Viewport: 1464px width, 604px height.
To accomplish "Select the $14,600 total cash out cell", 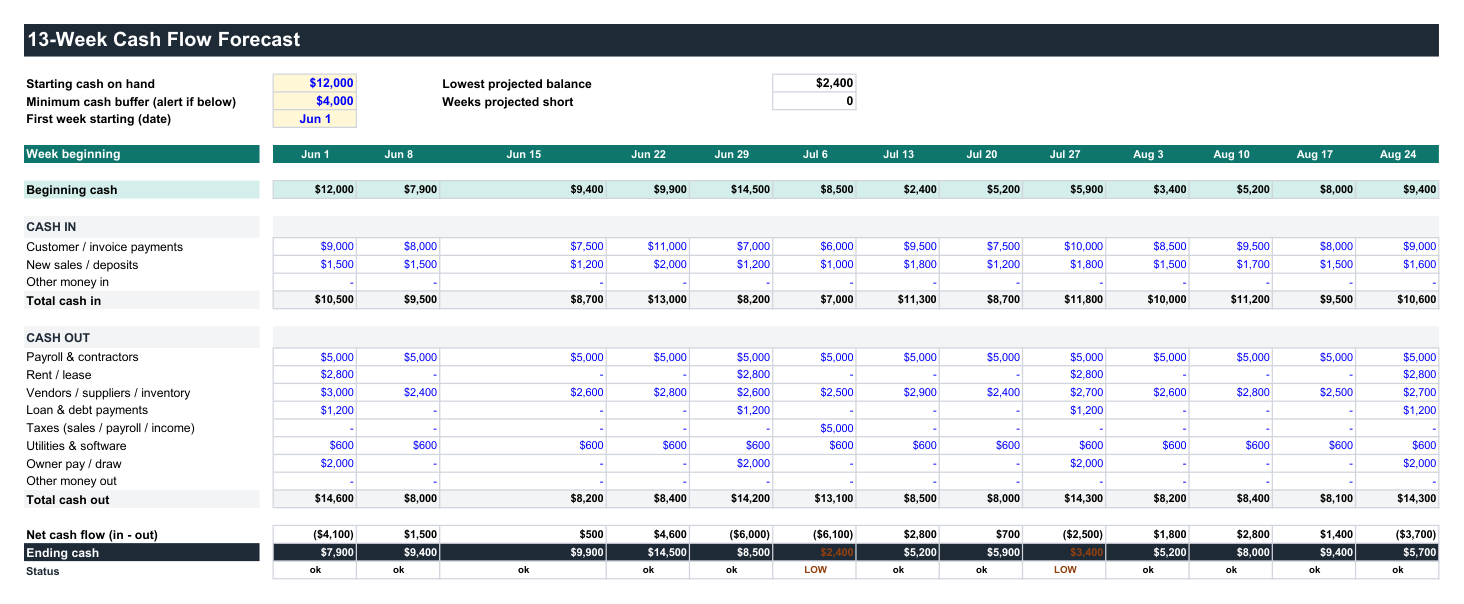I will pos(314,499).
